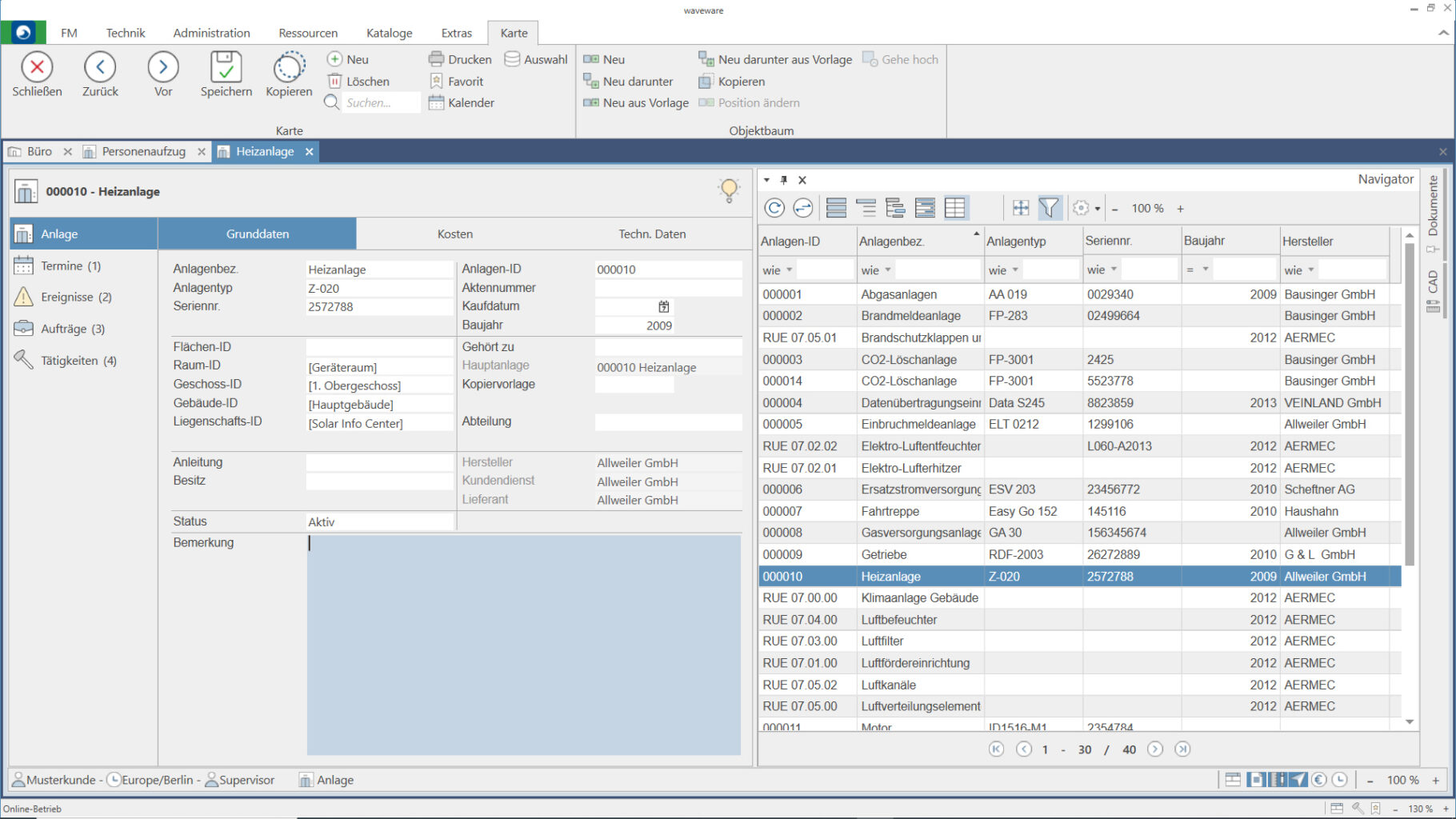Refresh the Navigator list
1456x819 pixels.
click(x=774, y=208)
